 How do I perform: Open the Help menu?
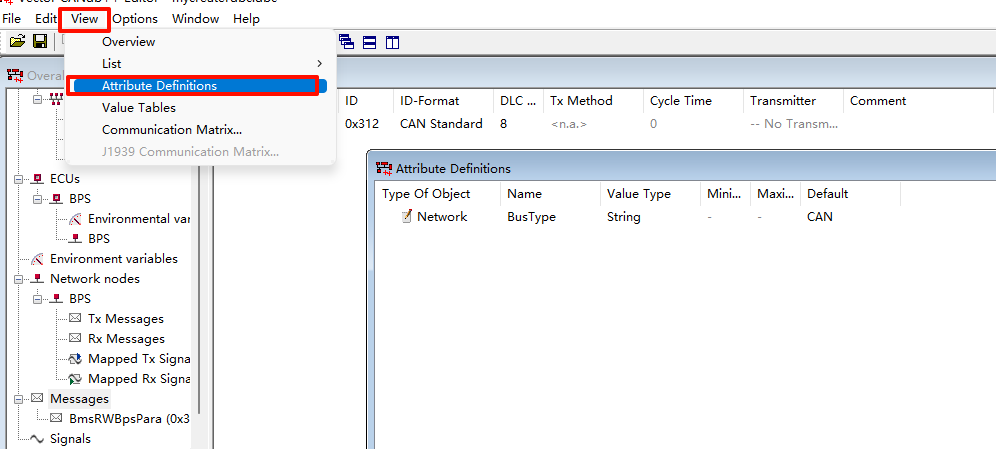246,18
